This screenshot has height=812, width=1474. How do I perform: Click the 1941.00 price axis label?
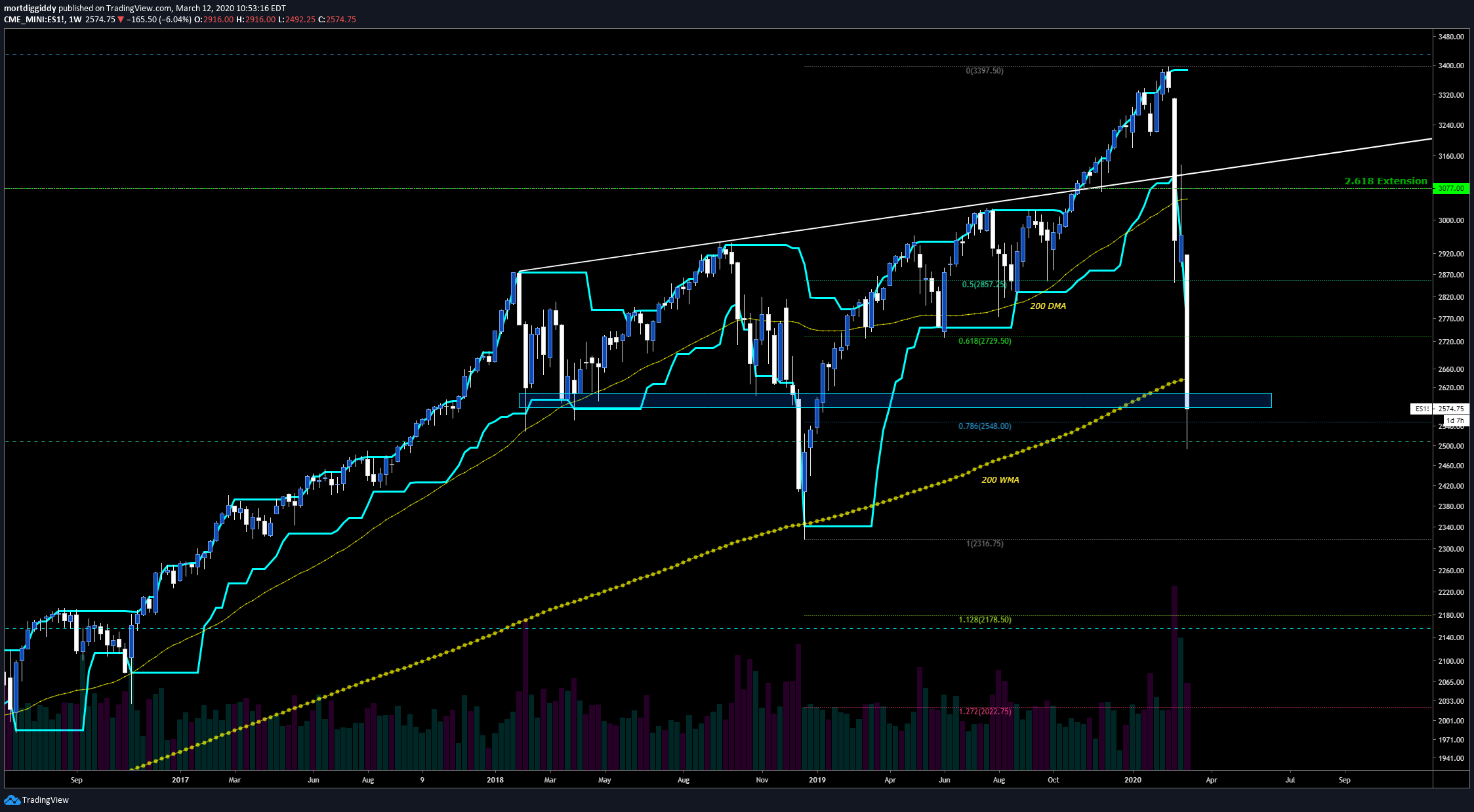pyautogui.click(x=1451, y=758)
